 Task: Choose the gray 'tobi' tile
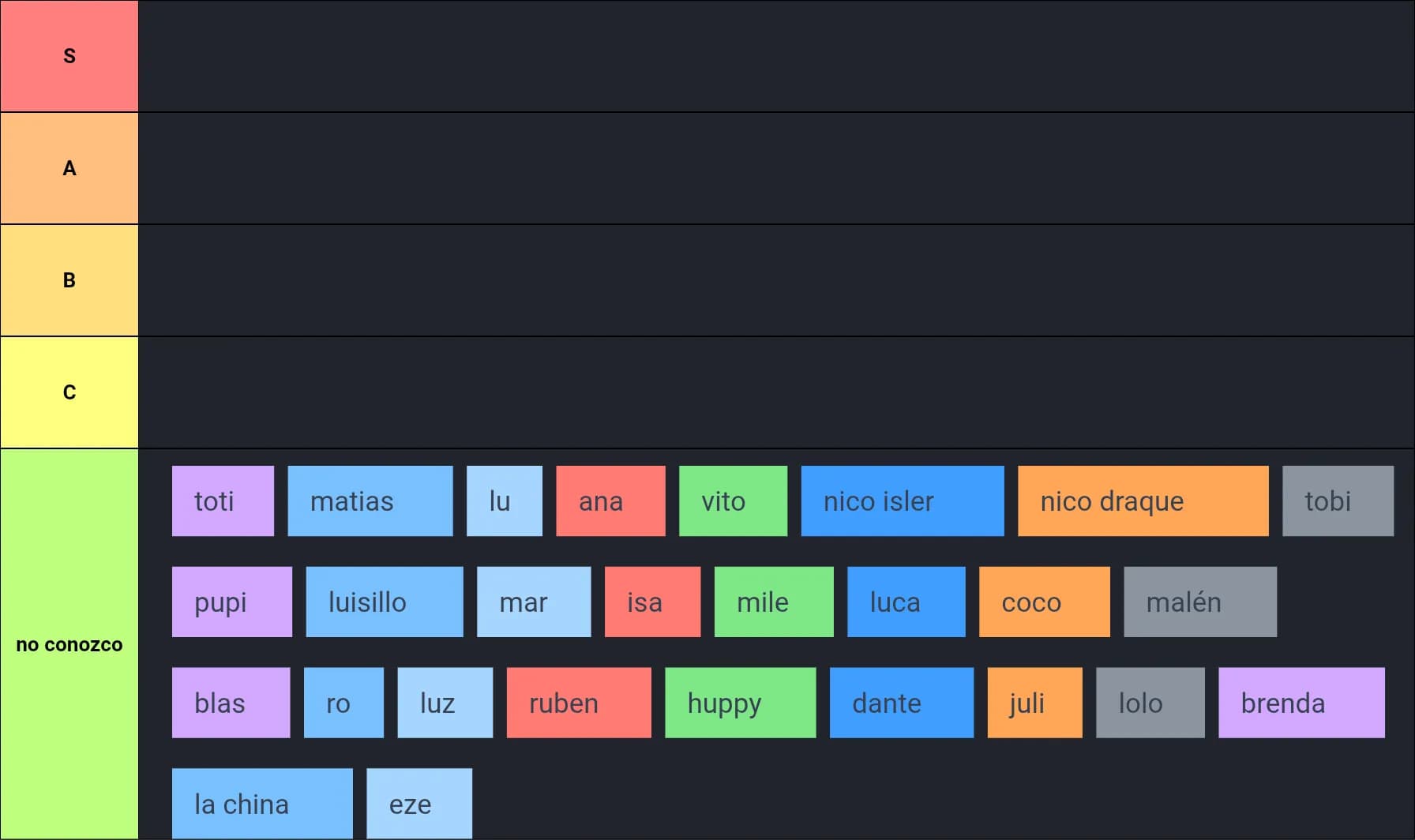[1338, 501]
